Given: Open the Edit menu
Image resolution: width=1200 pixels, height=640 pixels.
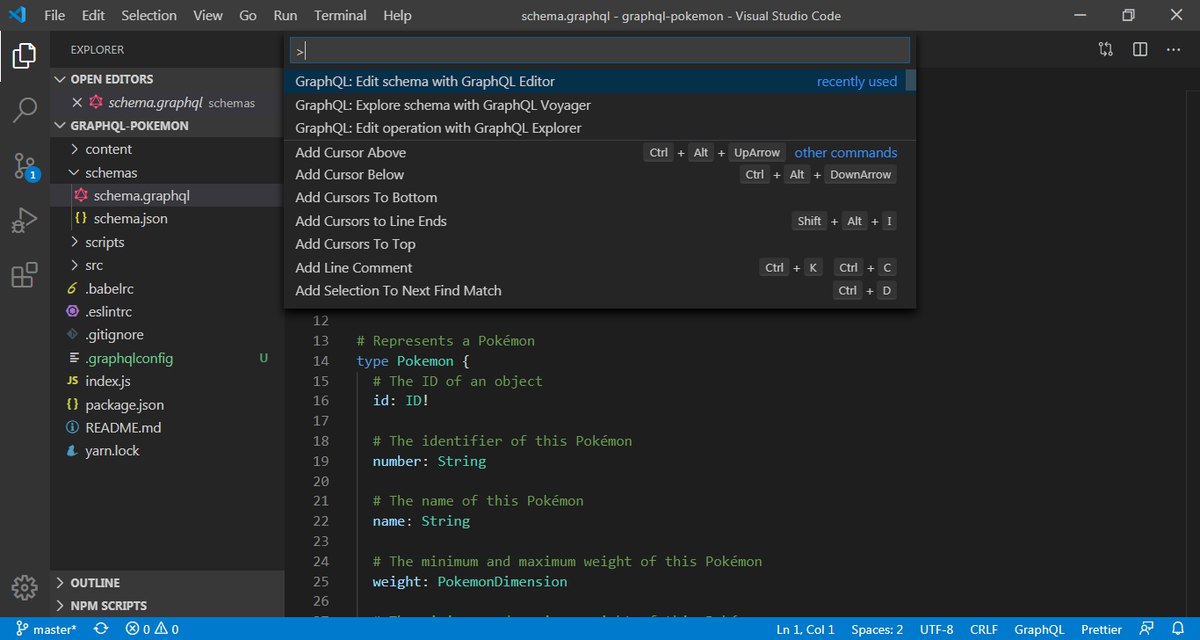Looking at the screenshot, I should [x=93, y=16].
